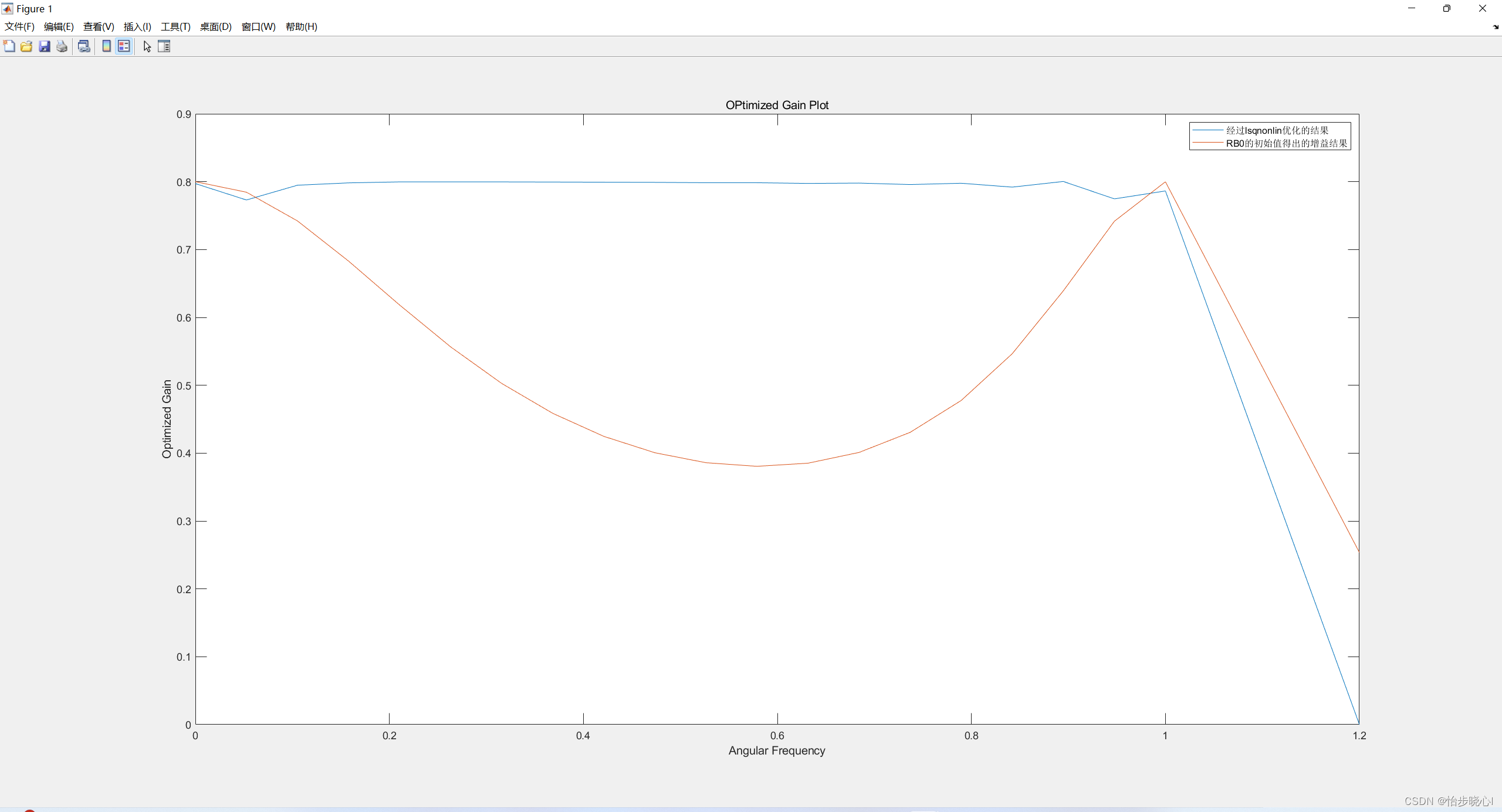Click the plot title OPtimized Gain Plot

777,105
